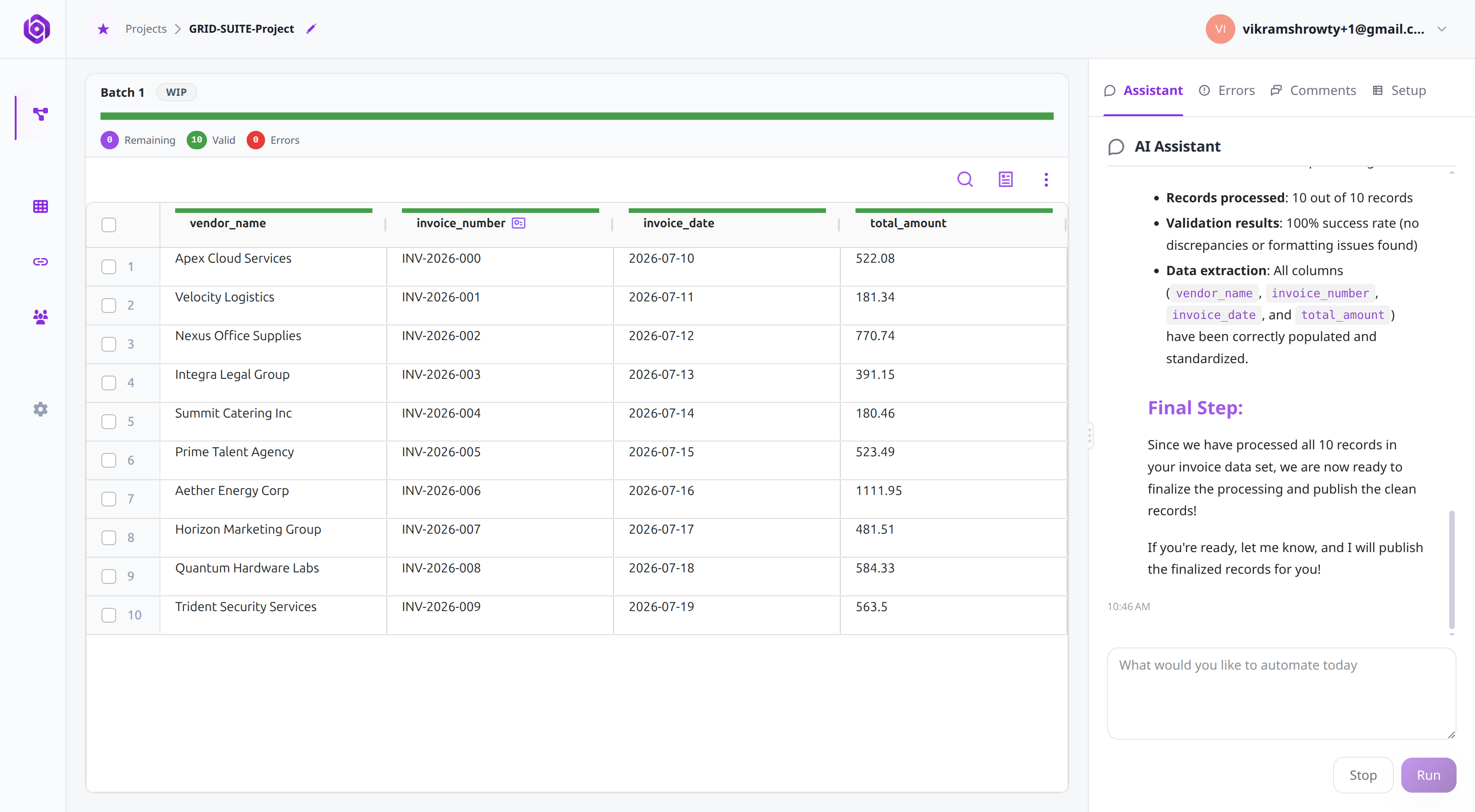The image size is (1475, 812).
Task: Click the Batch 1 heading
Action: coord(122,92)
